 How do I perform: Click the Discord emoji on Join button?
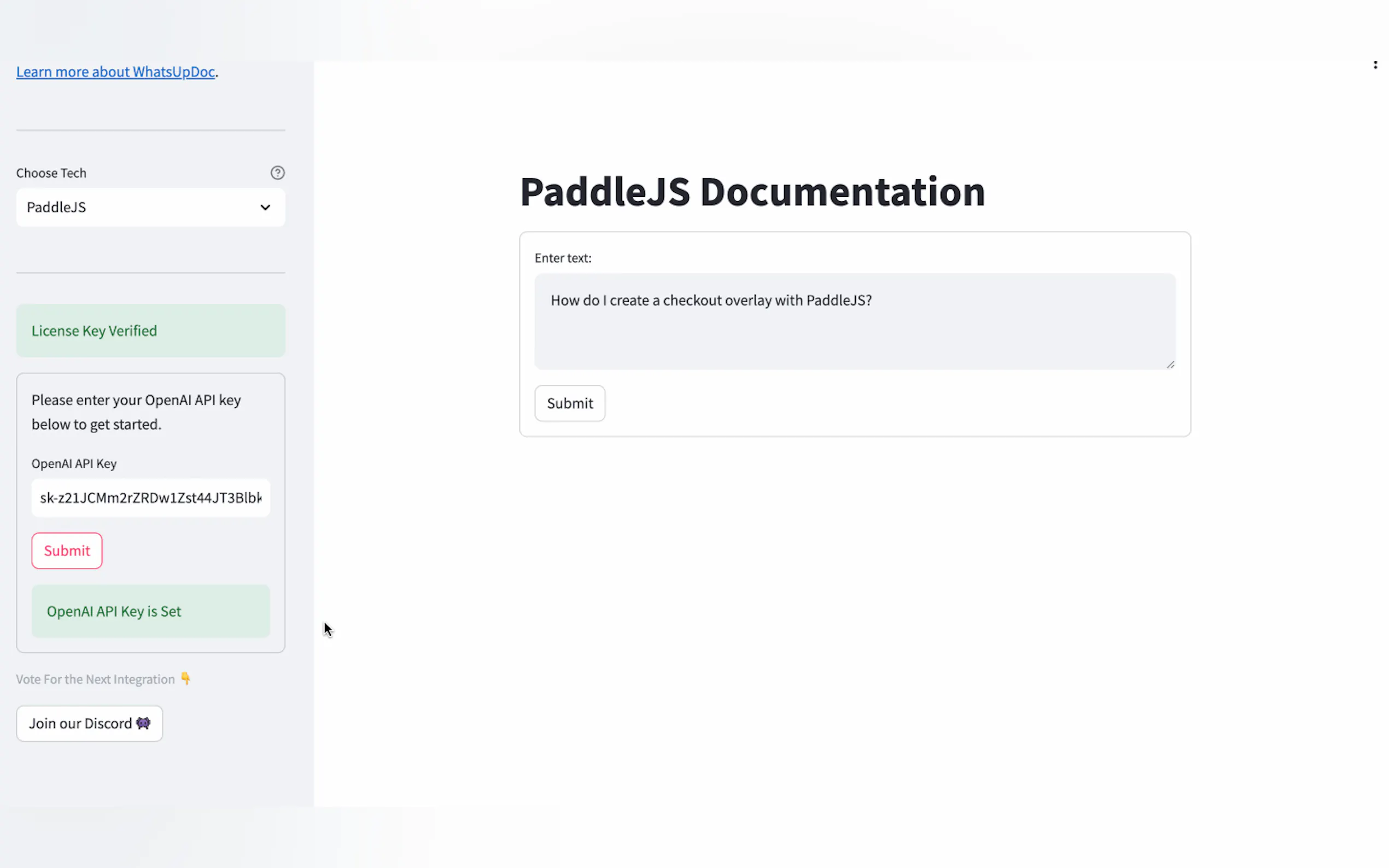coord(143,723)
